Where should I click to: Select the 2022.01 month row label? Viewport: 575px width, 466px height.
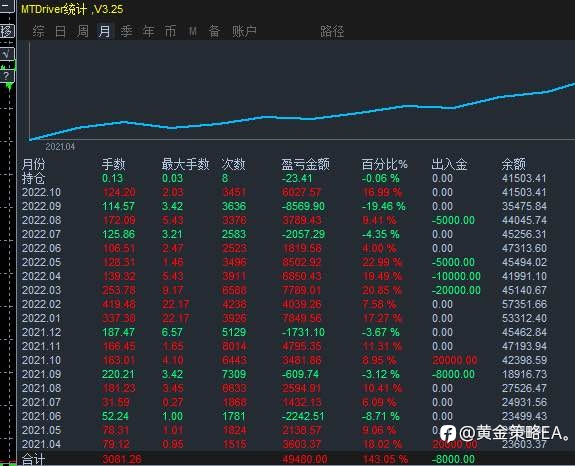click(41, 318)
